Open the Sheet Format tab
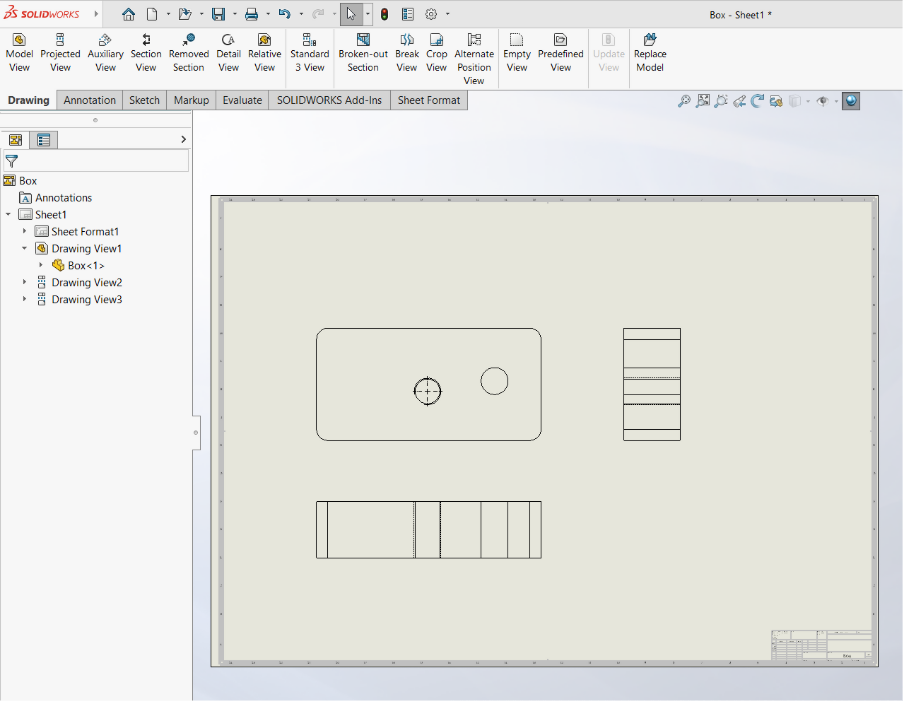This screenshot has width=903, height=702. 428,100
